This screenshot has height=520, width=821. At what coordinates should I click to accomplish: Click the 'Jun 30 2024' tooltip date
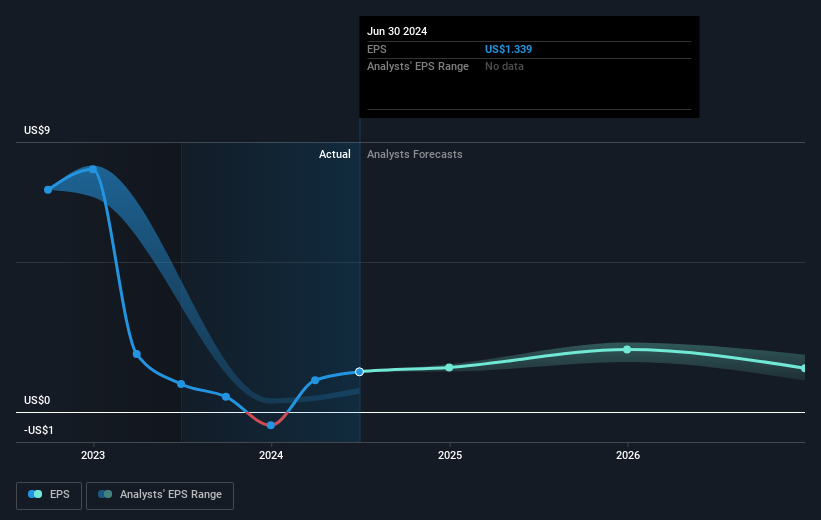397,31
